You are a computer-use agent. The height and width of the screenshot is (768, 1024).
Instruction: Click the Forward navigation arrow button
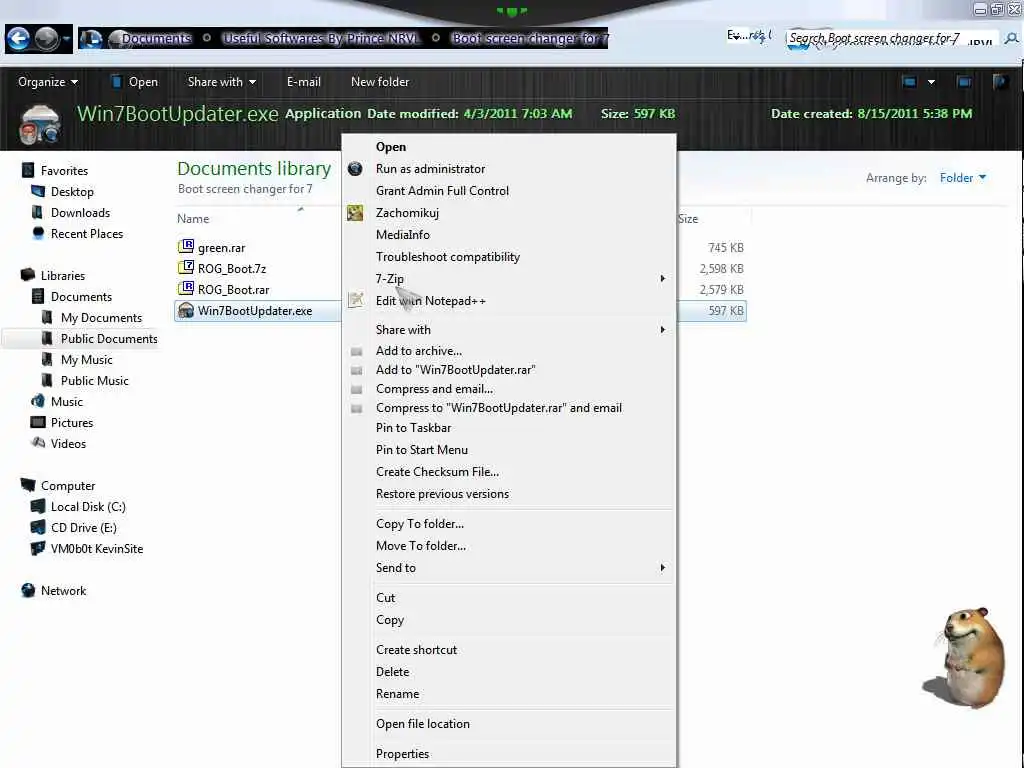(x=46, y=39)
